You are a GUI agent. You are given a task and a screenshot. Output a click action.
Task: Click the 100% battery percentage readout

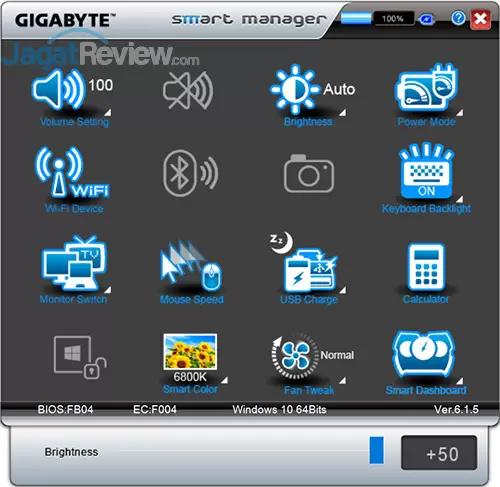point(393,18)
